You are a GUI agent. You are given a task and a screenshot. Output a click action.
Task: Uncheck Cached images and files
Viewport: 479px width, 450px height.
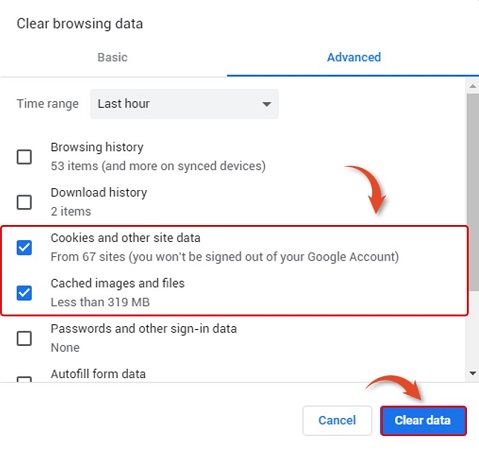24,293
